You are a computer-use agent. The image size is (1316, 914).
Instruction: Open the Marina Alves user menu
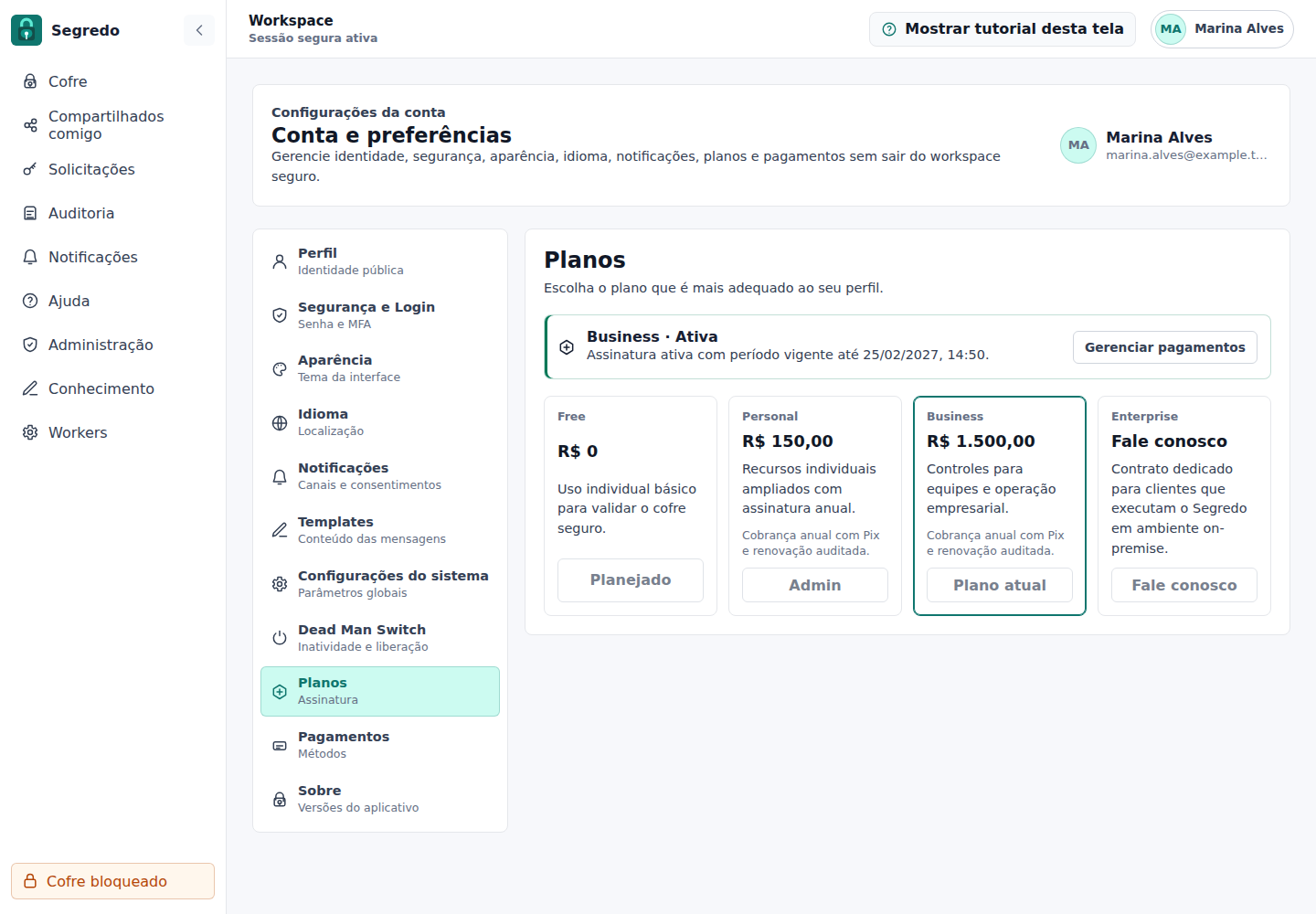1223,29
